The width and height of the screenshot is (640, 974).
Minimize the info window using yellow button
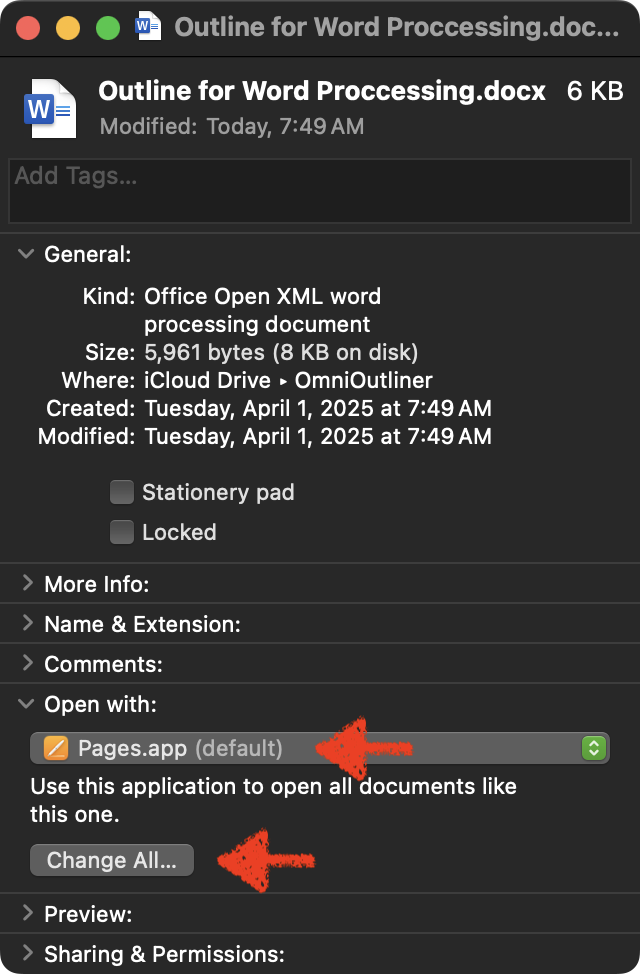67,27
